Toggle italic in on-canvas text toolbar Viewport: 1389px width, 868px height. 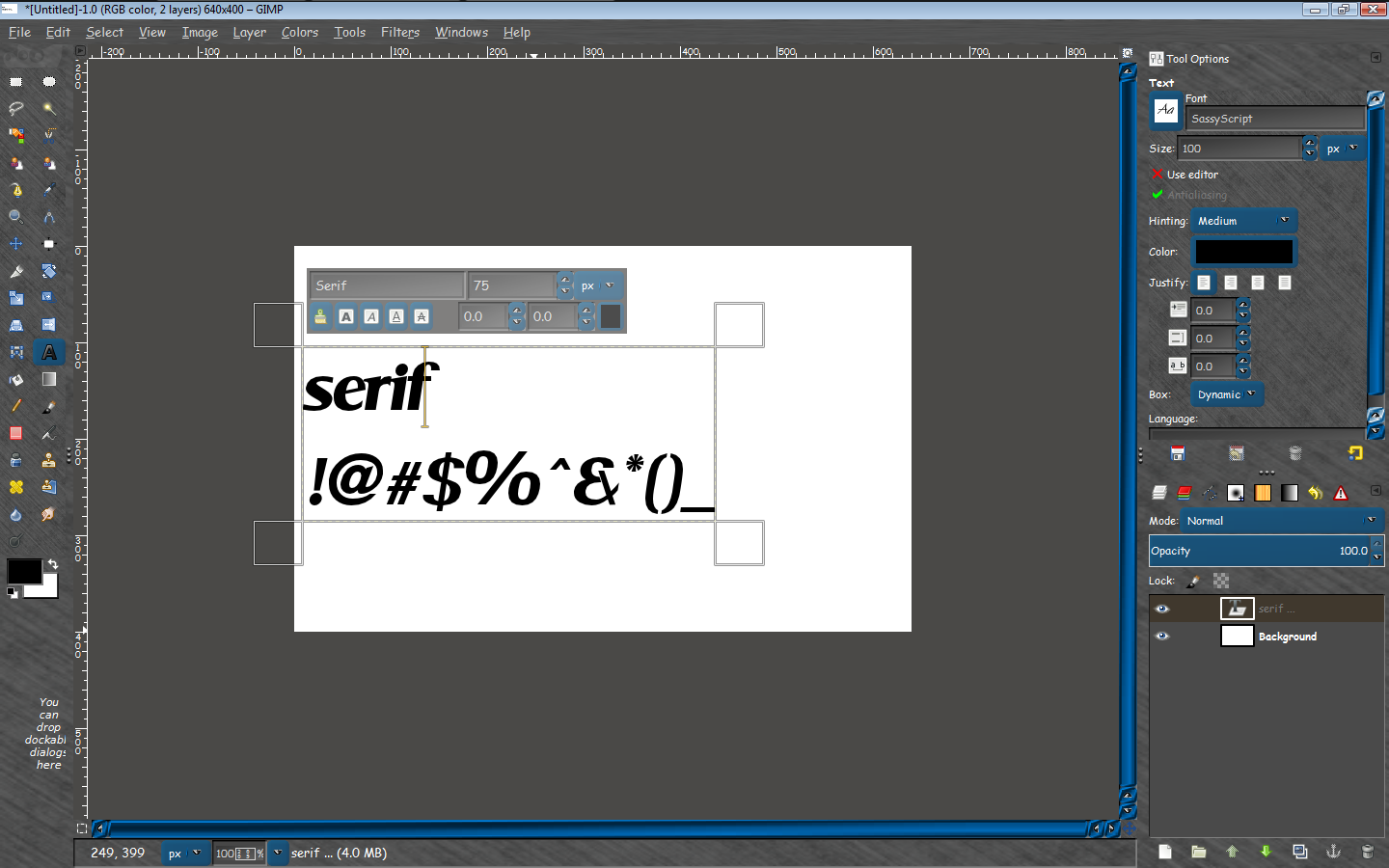coord(371,316)
